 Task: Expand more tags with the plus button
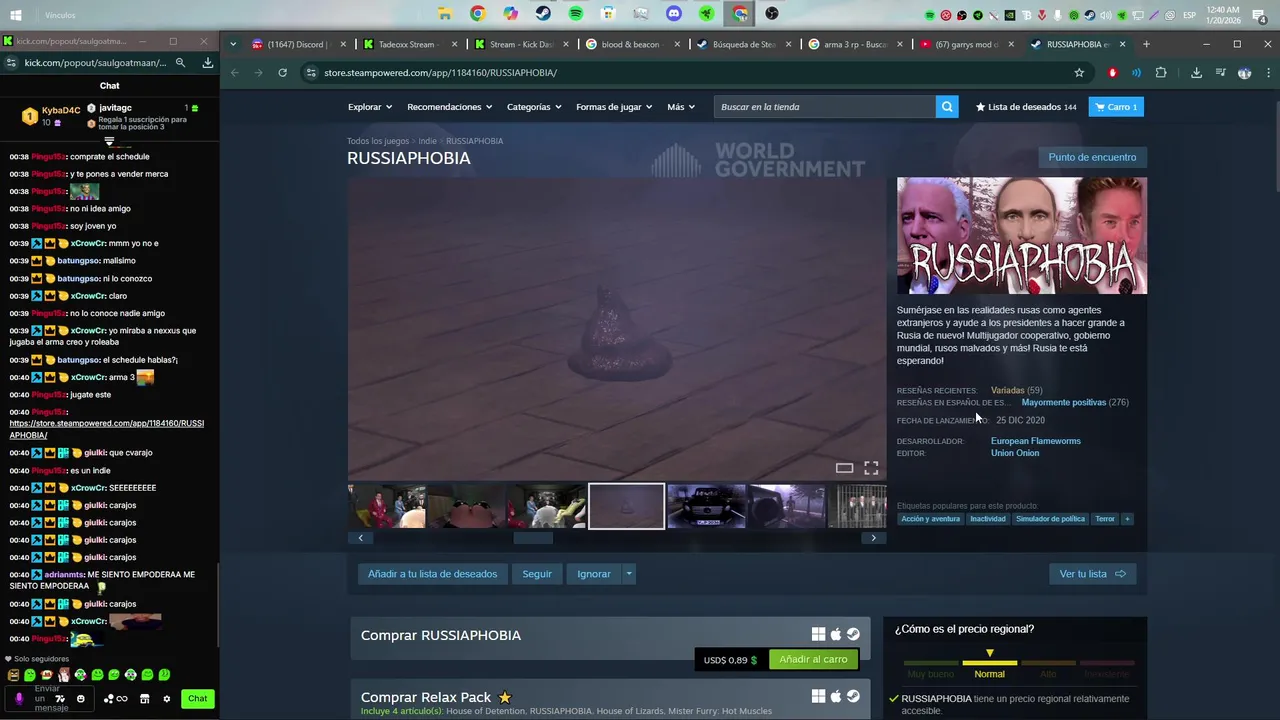coord(1127,519)
